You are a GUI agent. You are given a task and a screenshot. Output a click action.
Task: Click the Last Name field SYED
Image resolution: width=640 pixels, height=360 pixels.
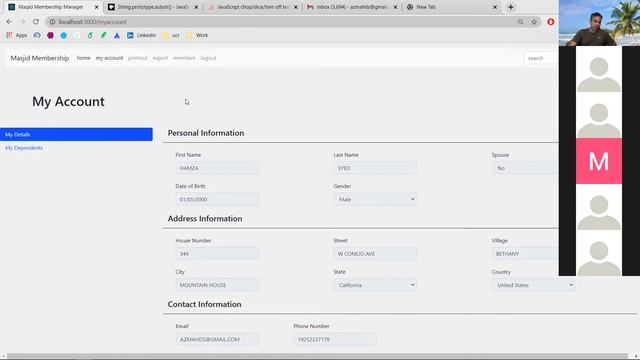coord(375,168)
